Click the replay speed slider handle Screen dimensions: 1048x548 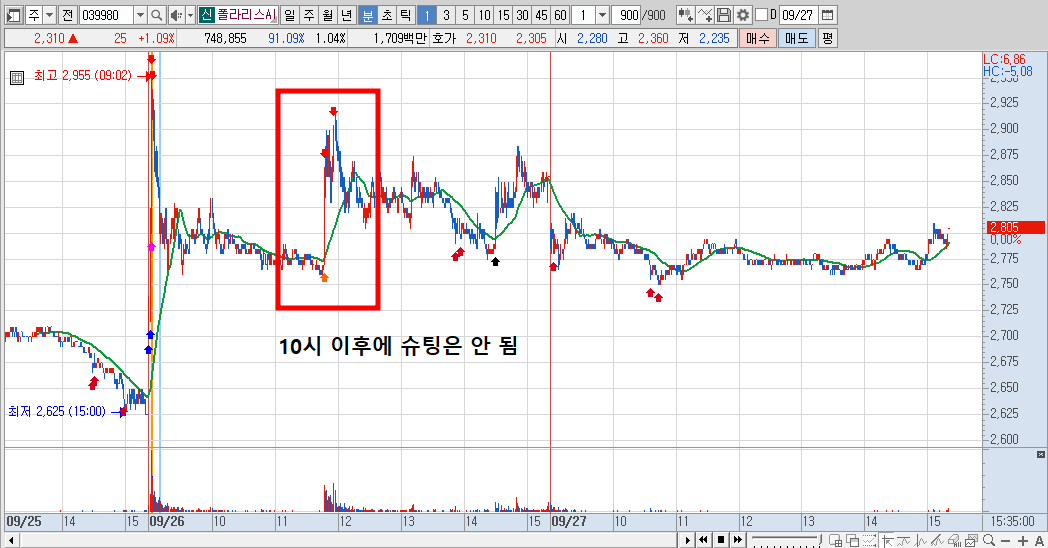coord(821,539)
